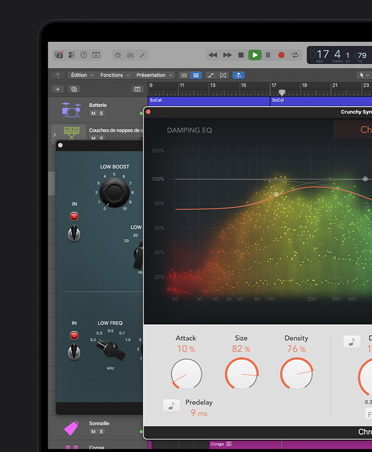Image resolution: width=372 pixels, height=452 pixels.
Task: Click the back arrow in tracks menu bar
Action: click(x=58, y=75)
